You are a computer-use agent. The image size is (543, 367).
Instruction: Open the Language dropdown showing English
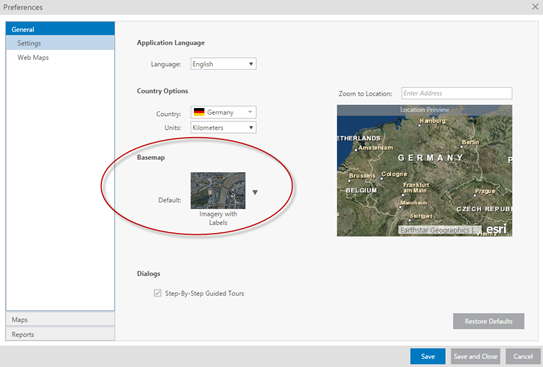click(223, 64)
